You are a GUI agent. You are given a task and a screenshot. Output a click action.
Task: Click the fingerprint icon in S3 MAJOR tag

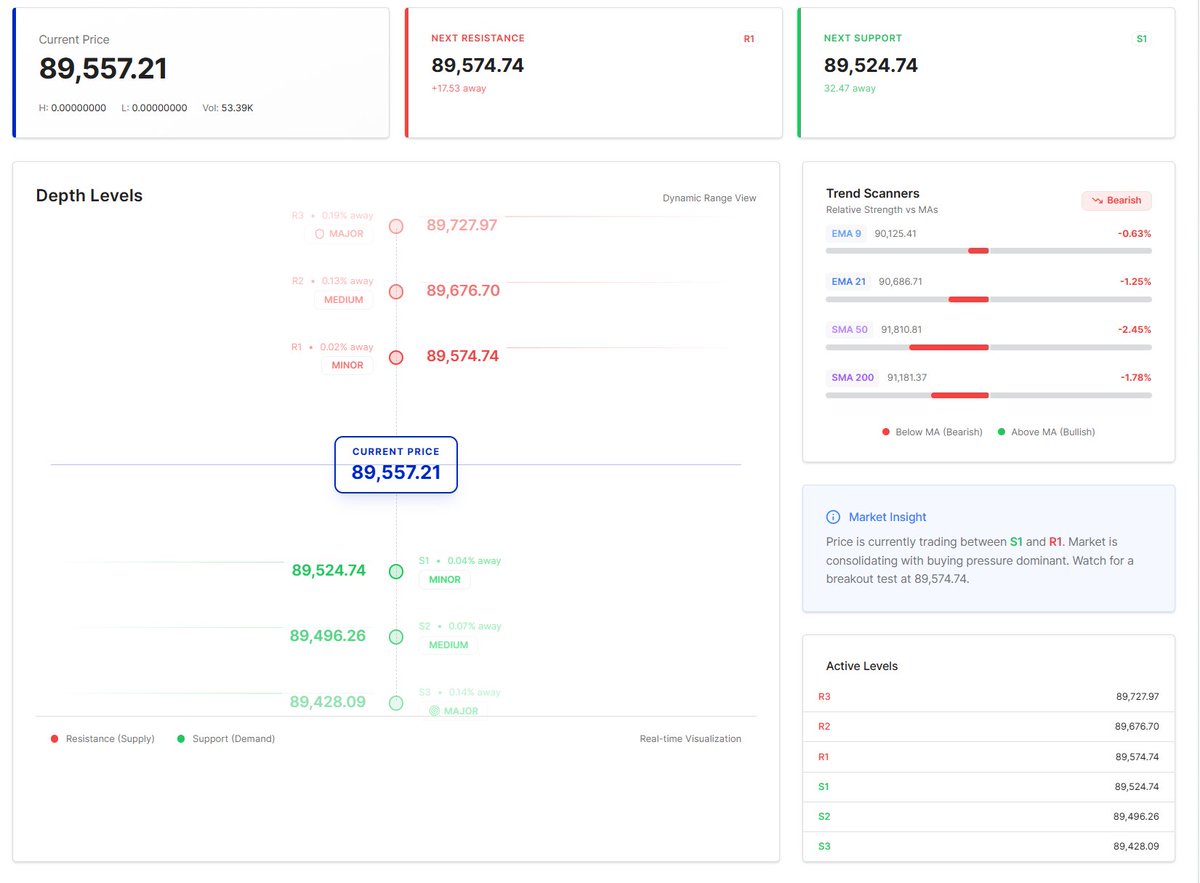[x=434, y=711]
